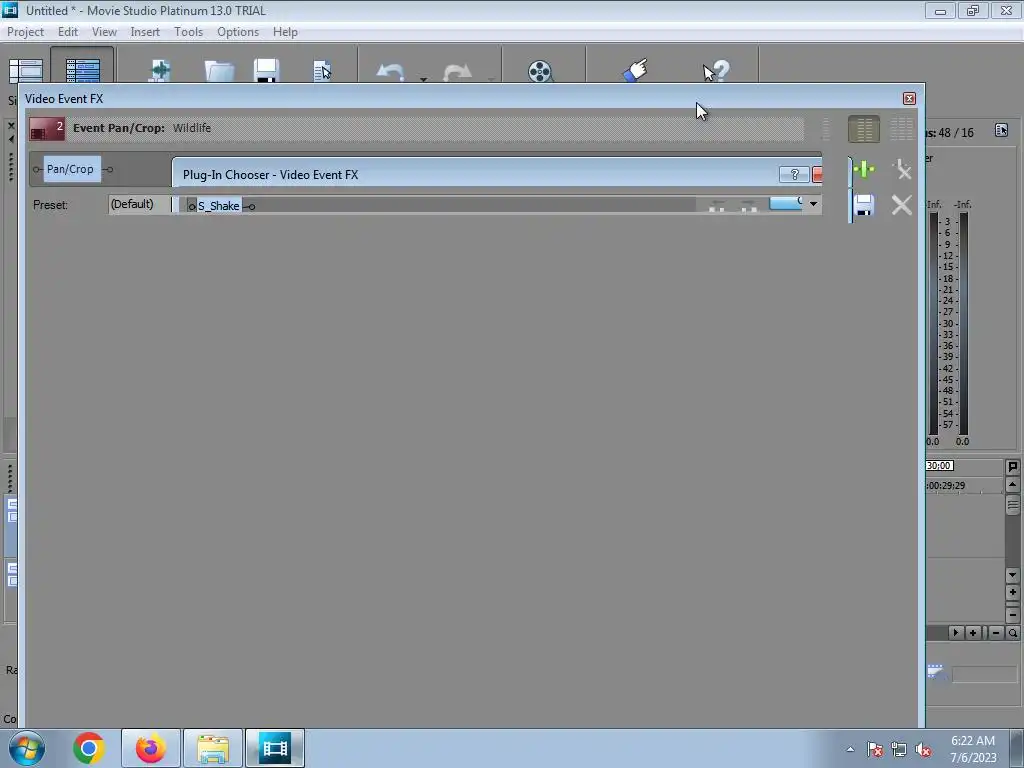Click the left audio peak meter bar
The image size is (1024, 768).
click(x=933, y=323)
